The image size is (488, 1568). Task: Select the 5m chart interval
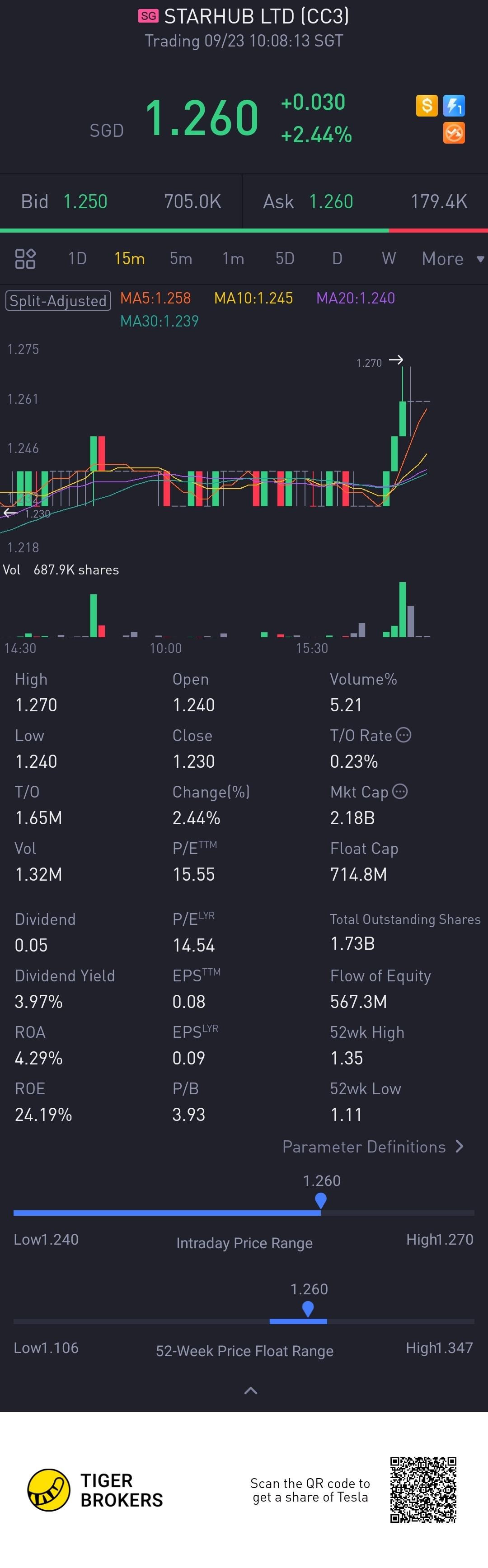(x=181, y=259)
